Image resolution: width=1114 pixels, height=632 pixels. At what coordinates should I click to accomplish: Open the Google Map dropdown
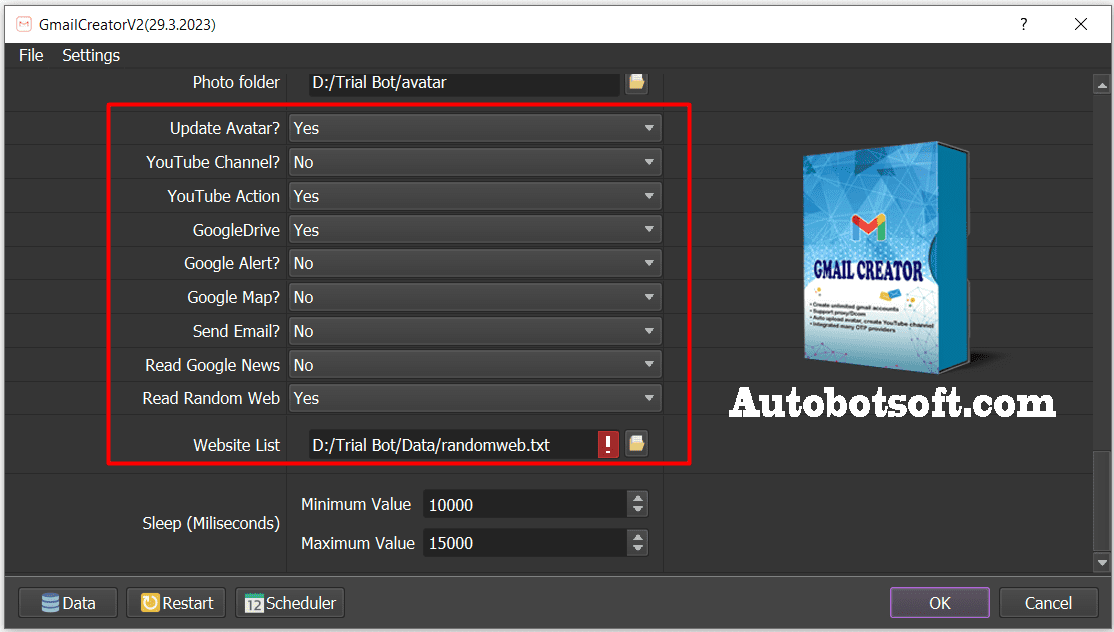(475, 298)
